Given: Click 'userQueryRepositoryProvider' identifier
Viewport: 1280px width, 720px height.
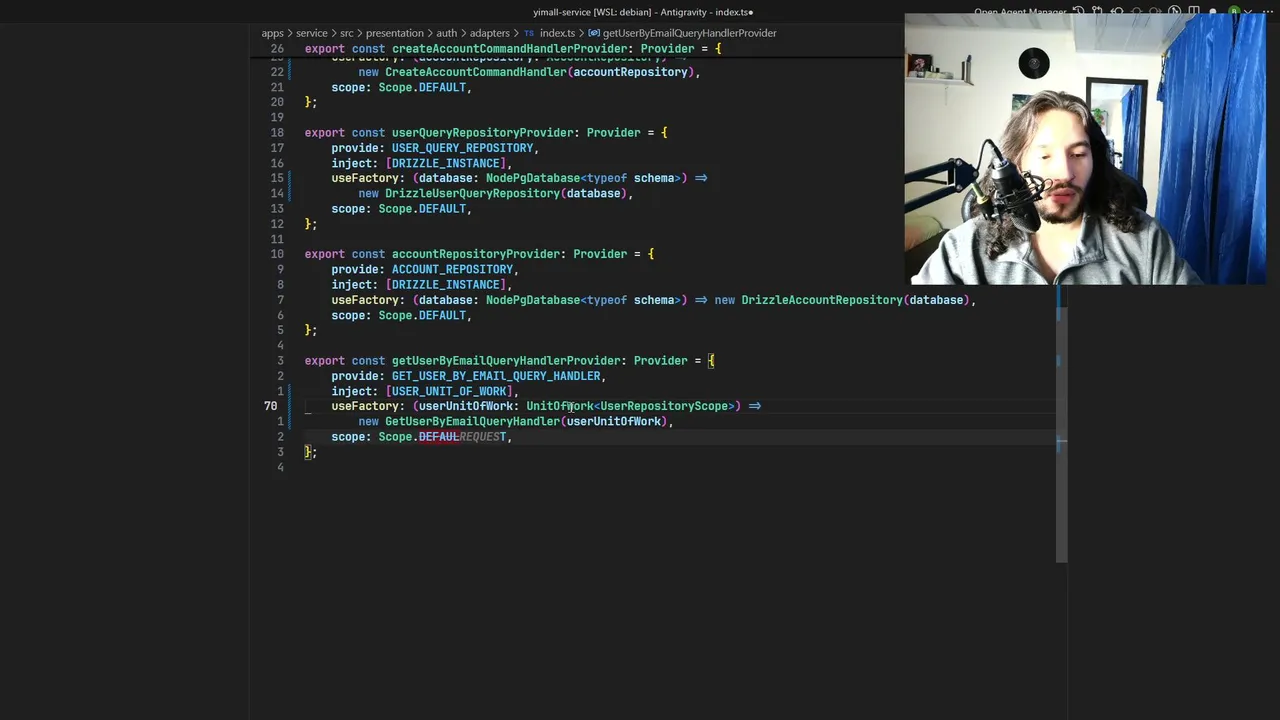Looking at the screenshot, I should [482, 132].
